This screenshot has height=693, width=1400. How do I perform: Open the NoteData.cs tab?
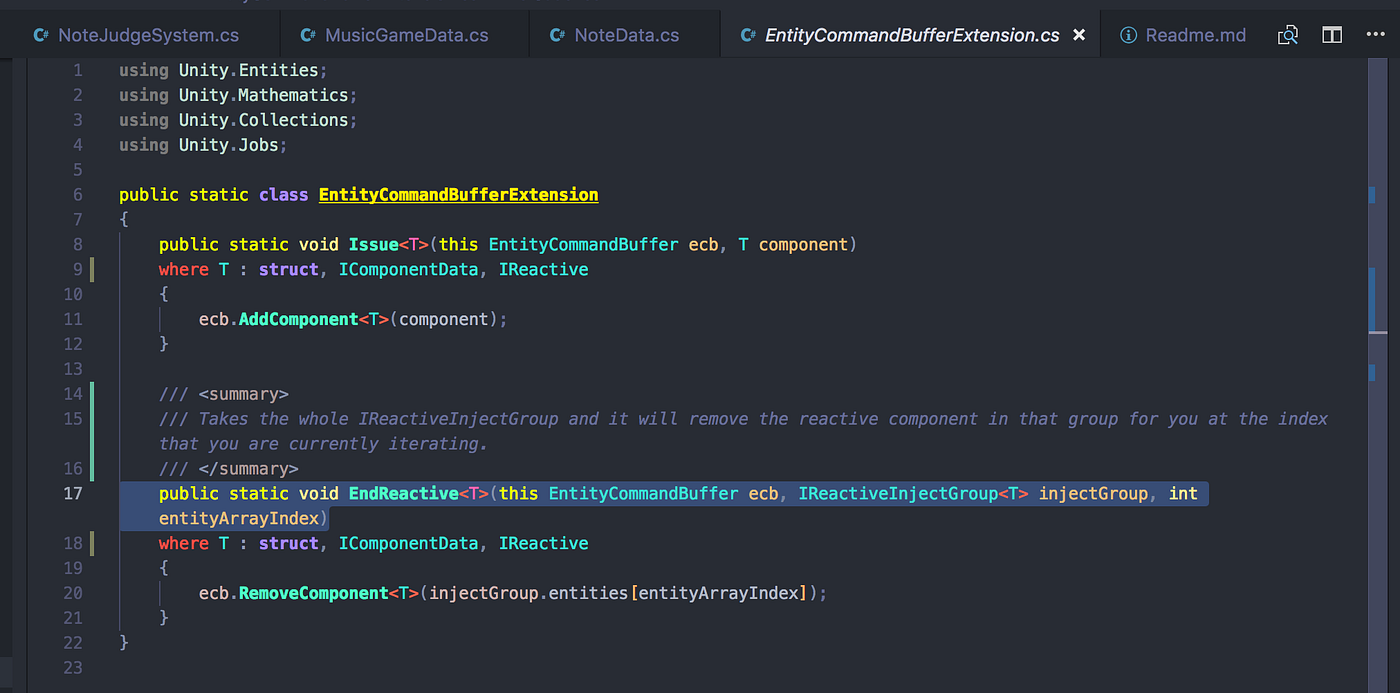[625, 34]
